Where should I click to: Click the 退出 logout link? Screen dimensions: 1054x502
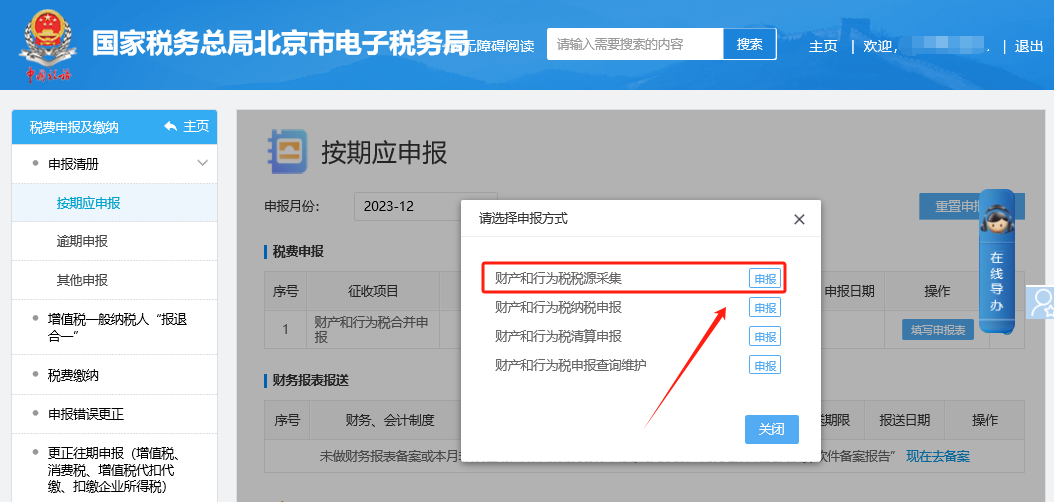[1029, 46]
